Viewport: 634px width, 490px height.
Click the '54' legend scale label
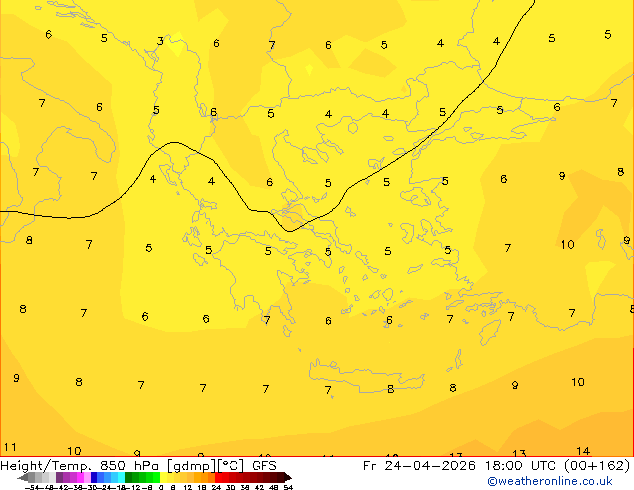click(x=288, y=487)
